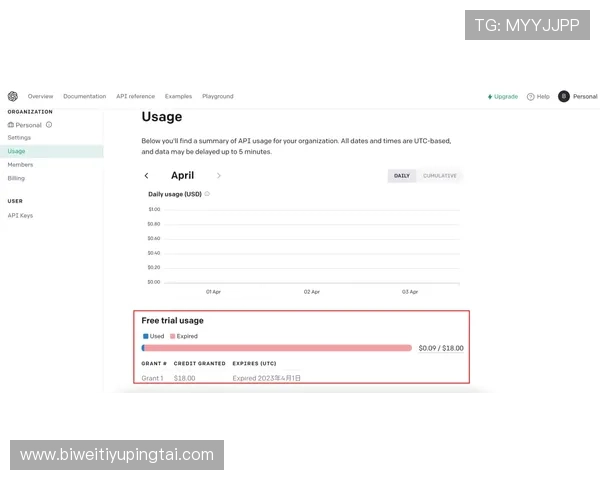The image size is (600, 480).
Task: Click the Personal organization briefcase icon
Action: (x=11, y=125)
